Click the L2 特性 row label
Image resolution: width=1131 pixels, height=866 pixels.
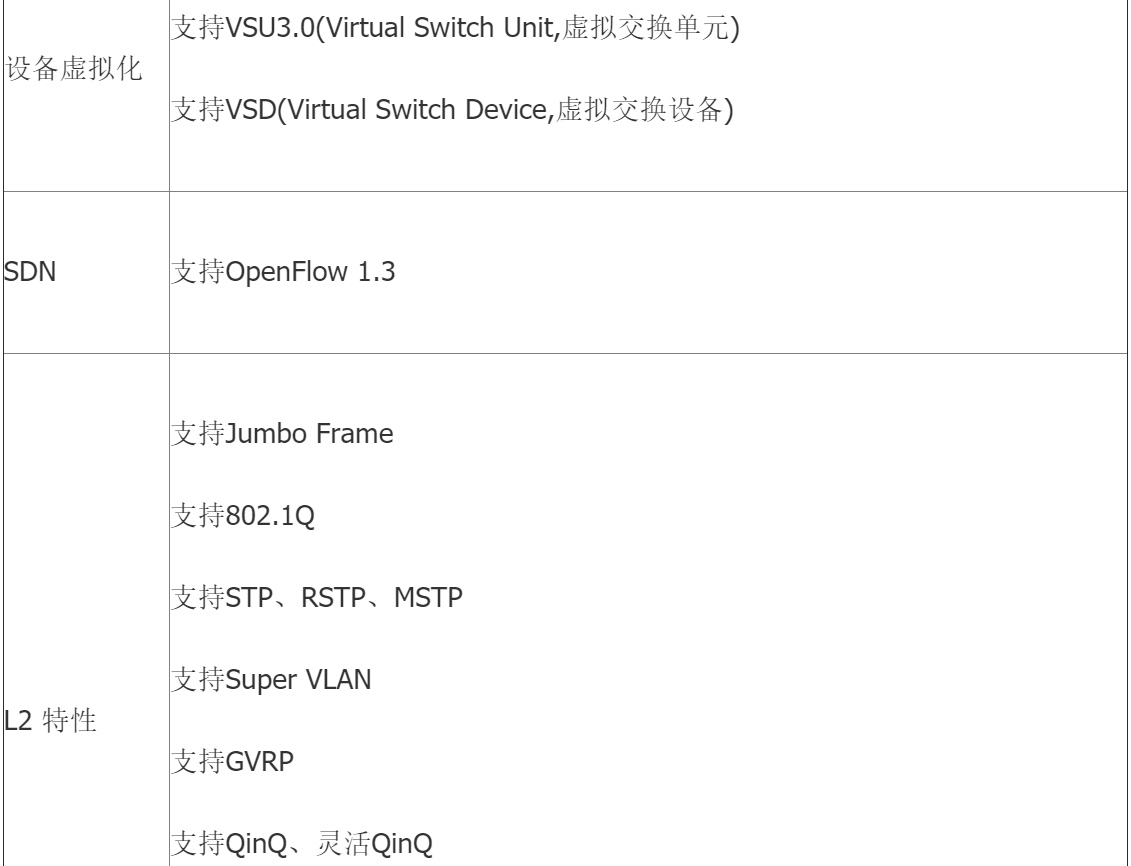(50, 720)
